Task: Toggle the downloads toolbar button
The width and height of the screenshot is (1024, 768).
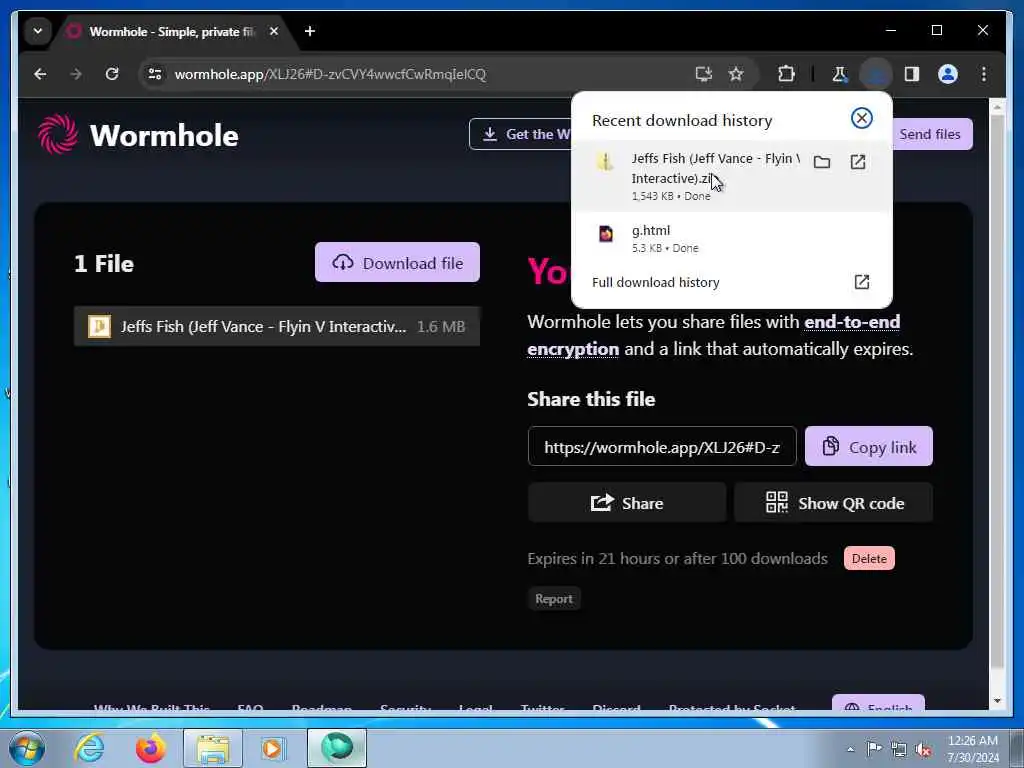Action: [876, 74]
